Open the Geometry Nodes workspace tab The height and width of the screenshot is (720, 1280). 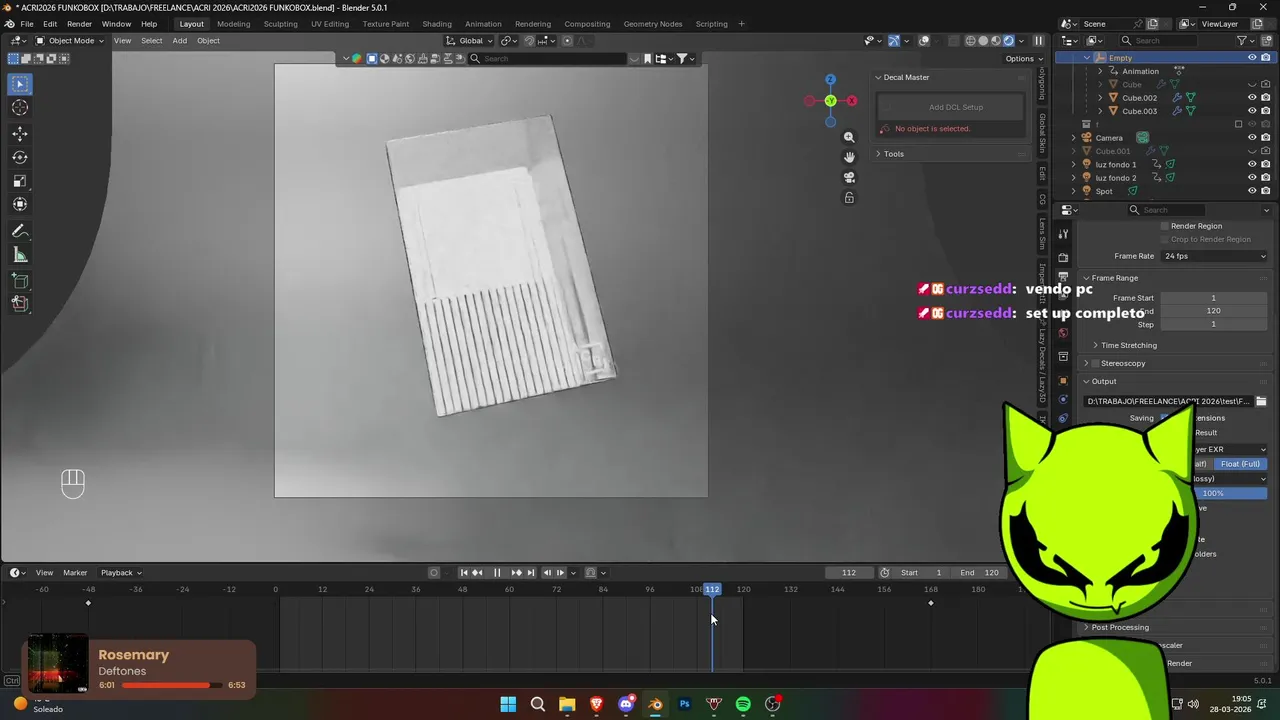pos(652,24)
